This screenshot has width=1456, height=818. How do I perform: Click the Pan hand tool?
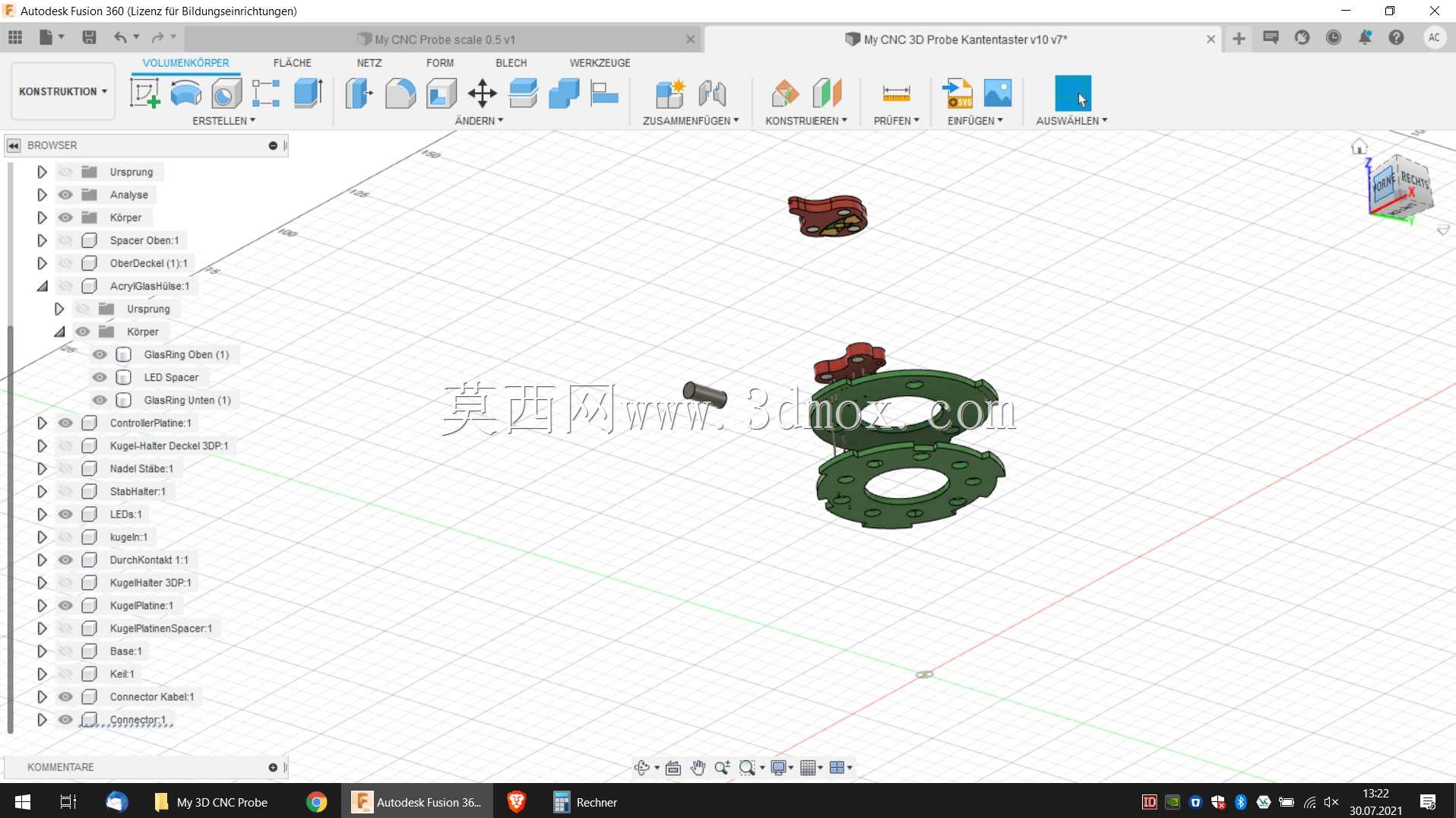[x=698, y=768]
